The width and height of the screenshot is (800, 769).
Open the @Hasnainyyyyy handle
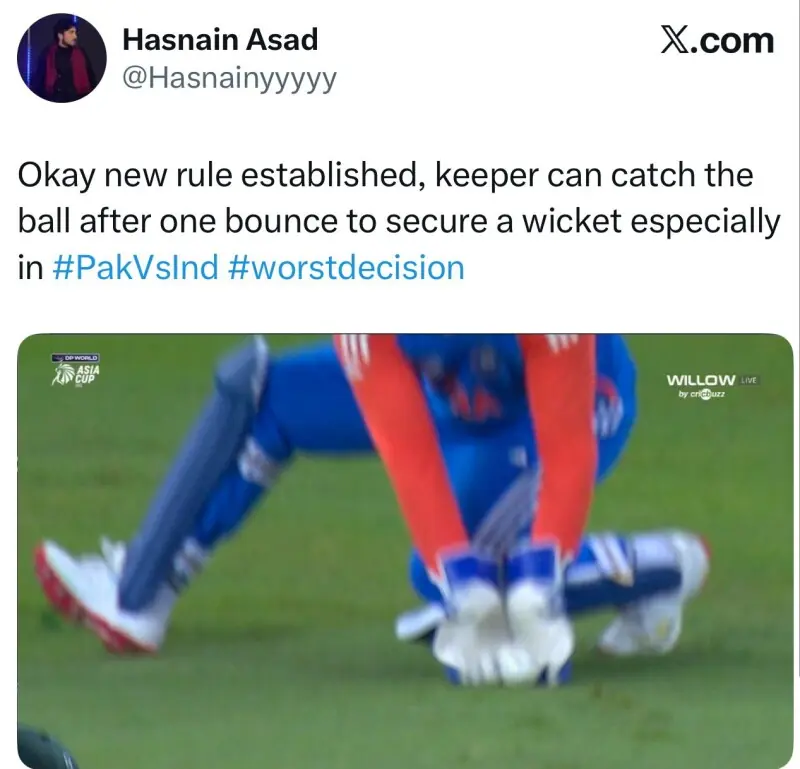[230, 79]
